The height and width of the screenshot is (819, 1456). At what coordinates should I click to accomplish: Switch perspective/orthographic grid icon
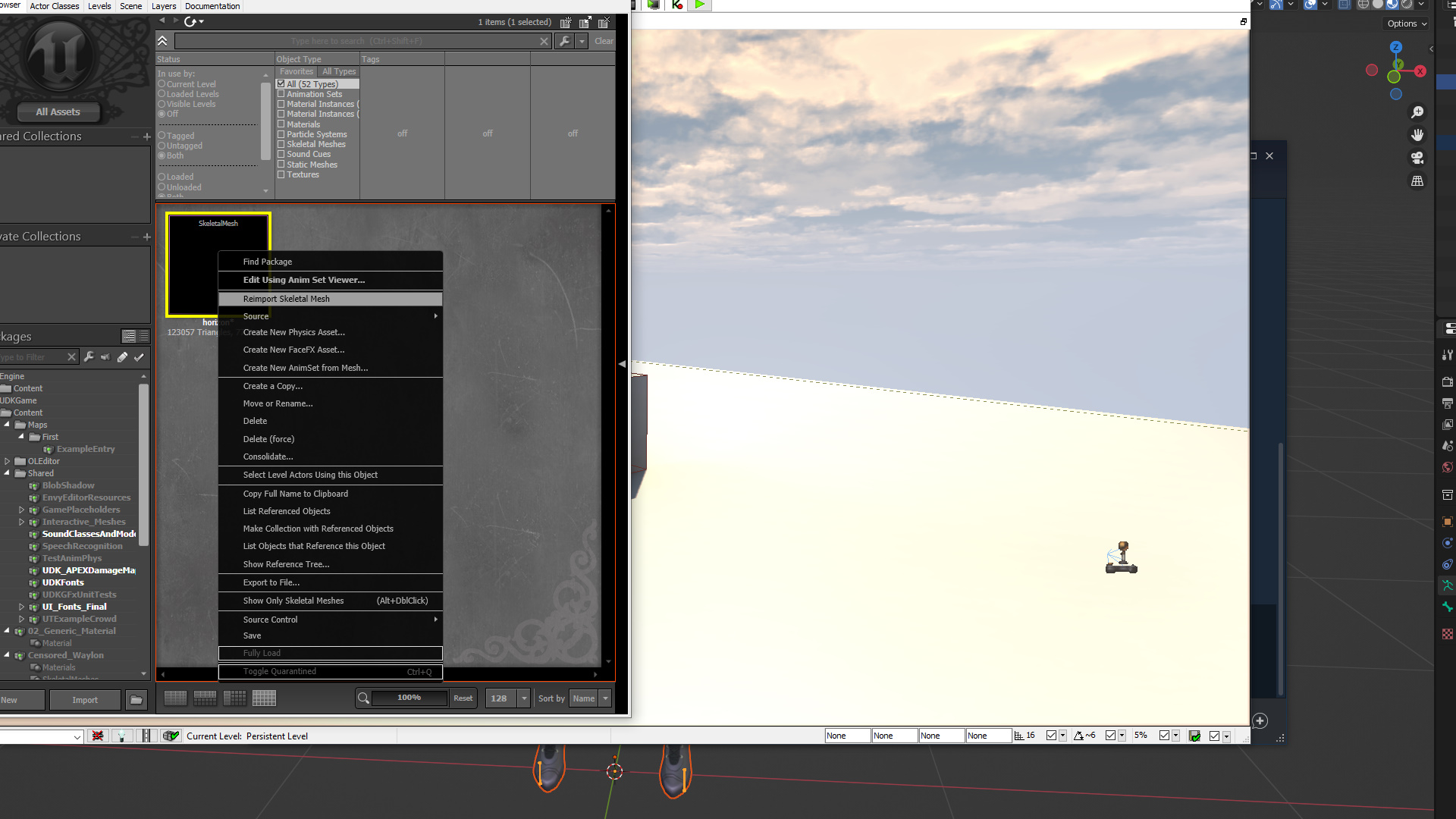(1417, 181)
